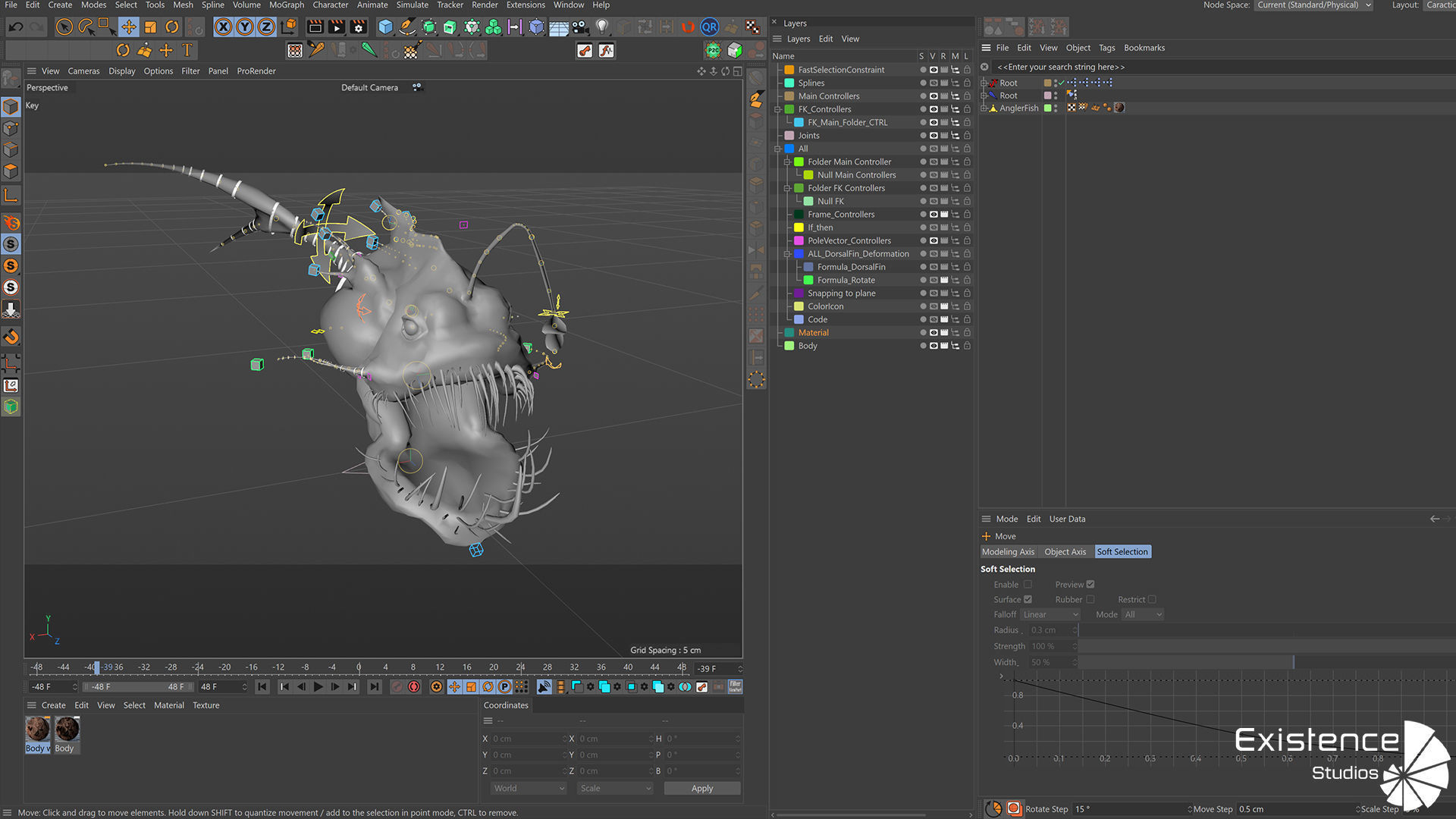Open Render Settings clapperboard gear icon

359,28
